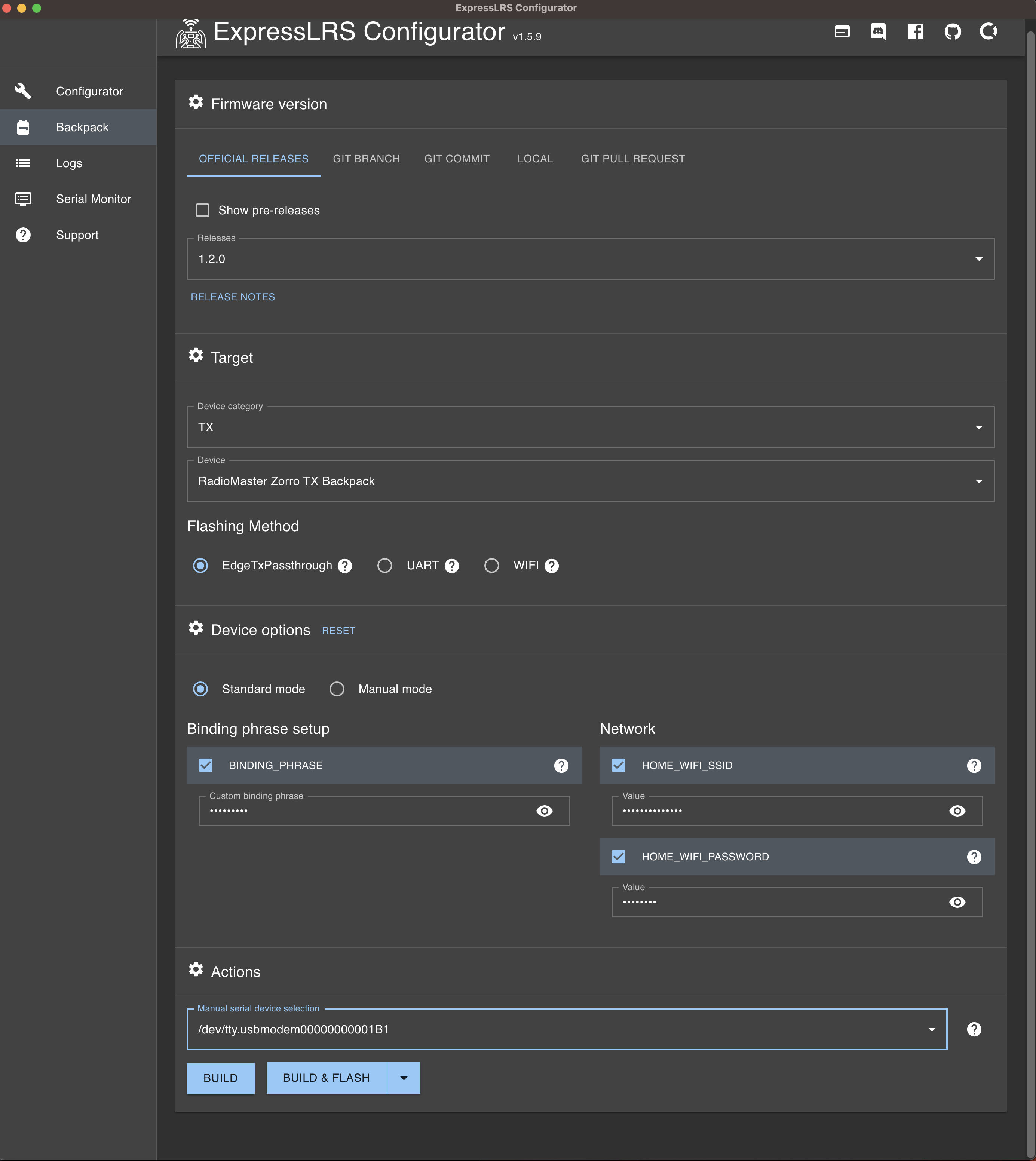1036x1161 pixels.
Task: Open the Manual serial device selection dropdown
Action: pos(932,1029)
